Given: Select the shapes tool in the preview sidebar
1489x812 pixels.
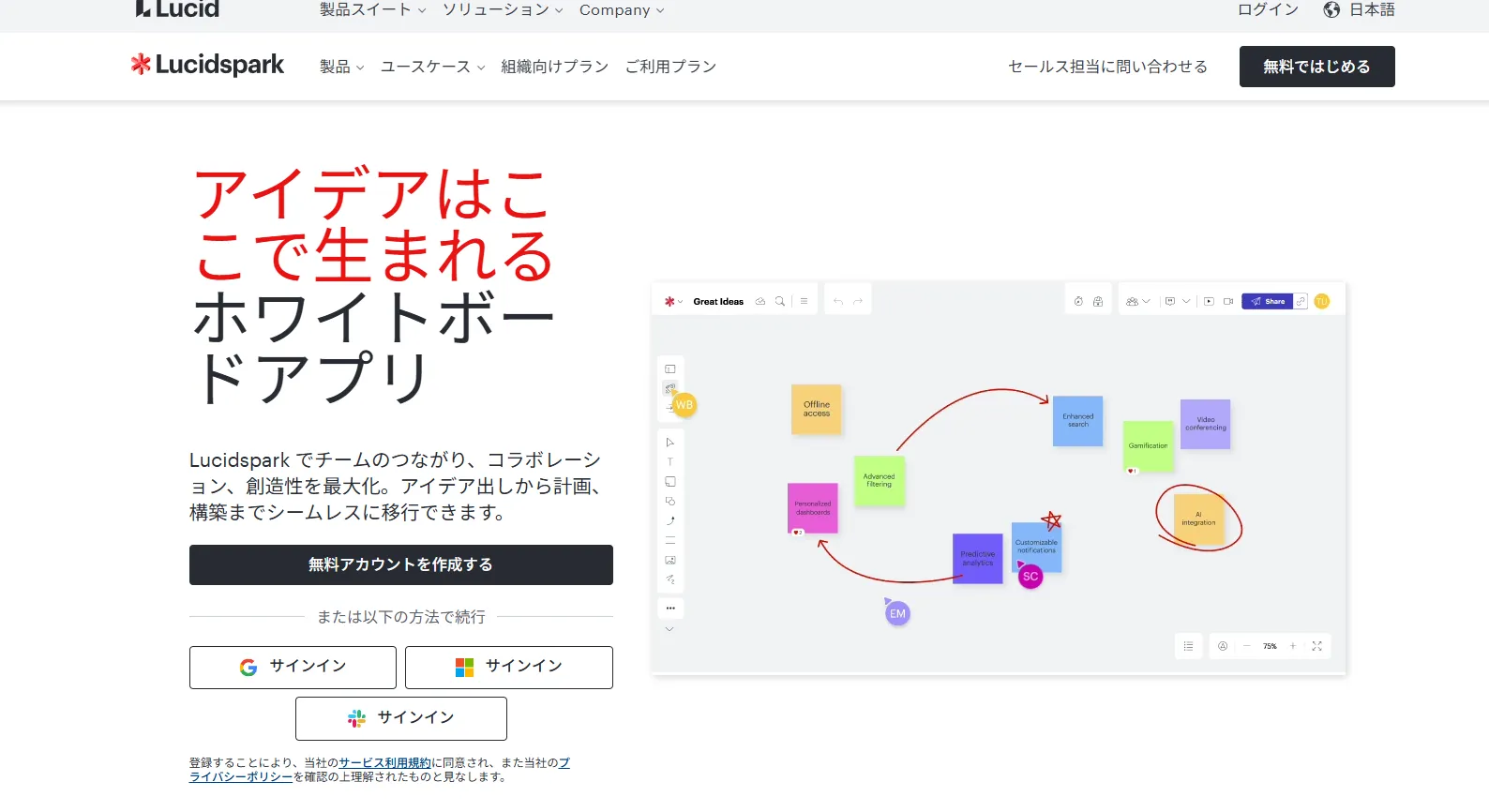Looking at the screenshot, I should (670, 501).
